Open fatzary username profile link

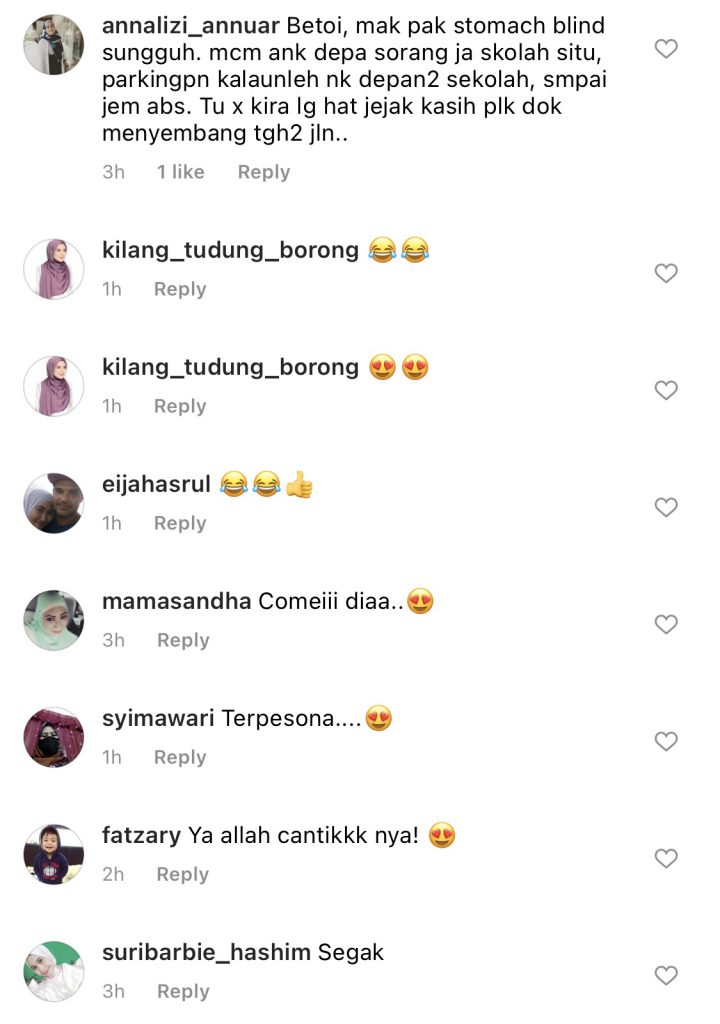[x=141, y=835]
